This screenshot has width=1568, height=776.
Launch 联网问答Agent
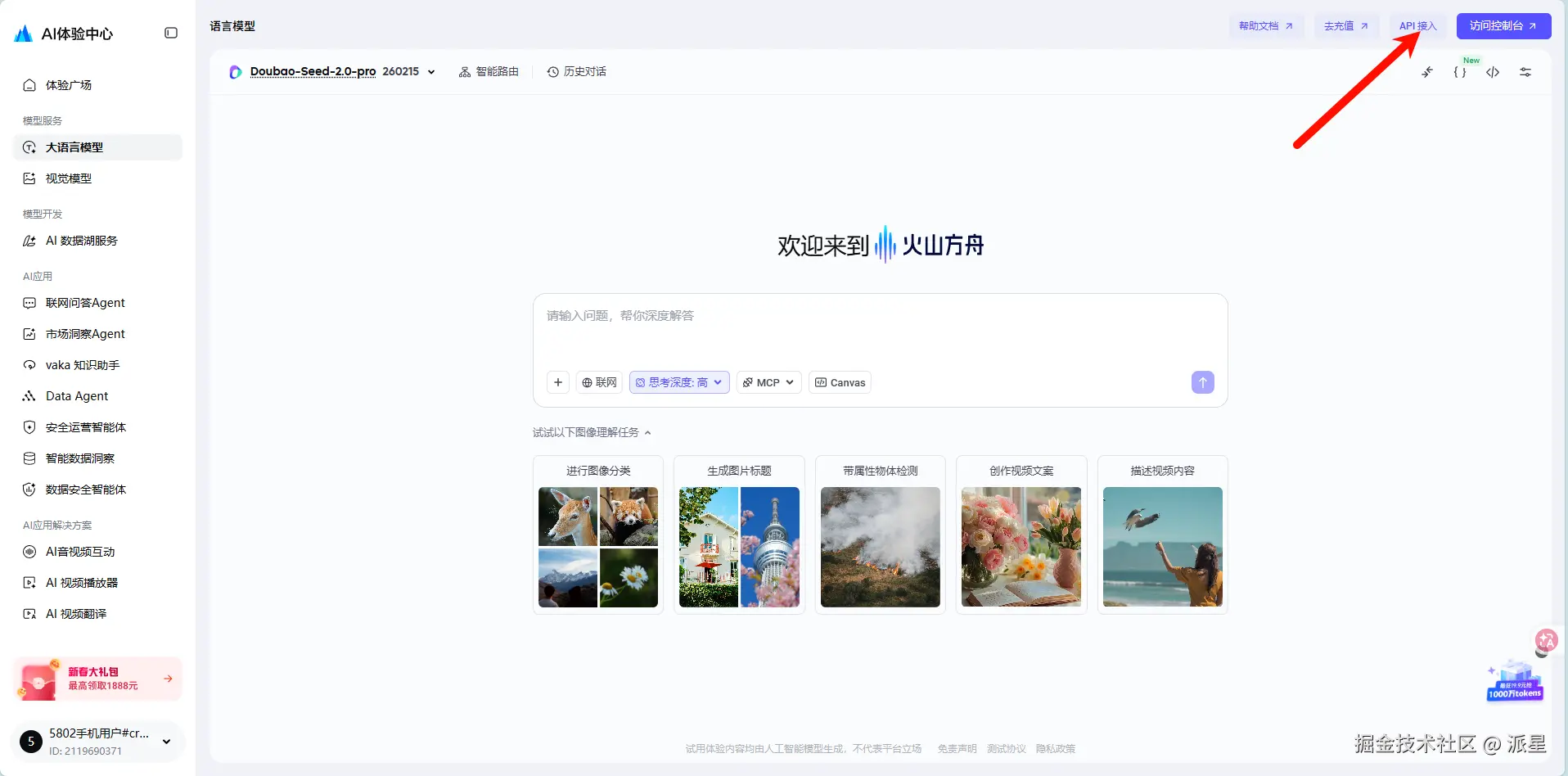[x=97, y=303]
